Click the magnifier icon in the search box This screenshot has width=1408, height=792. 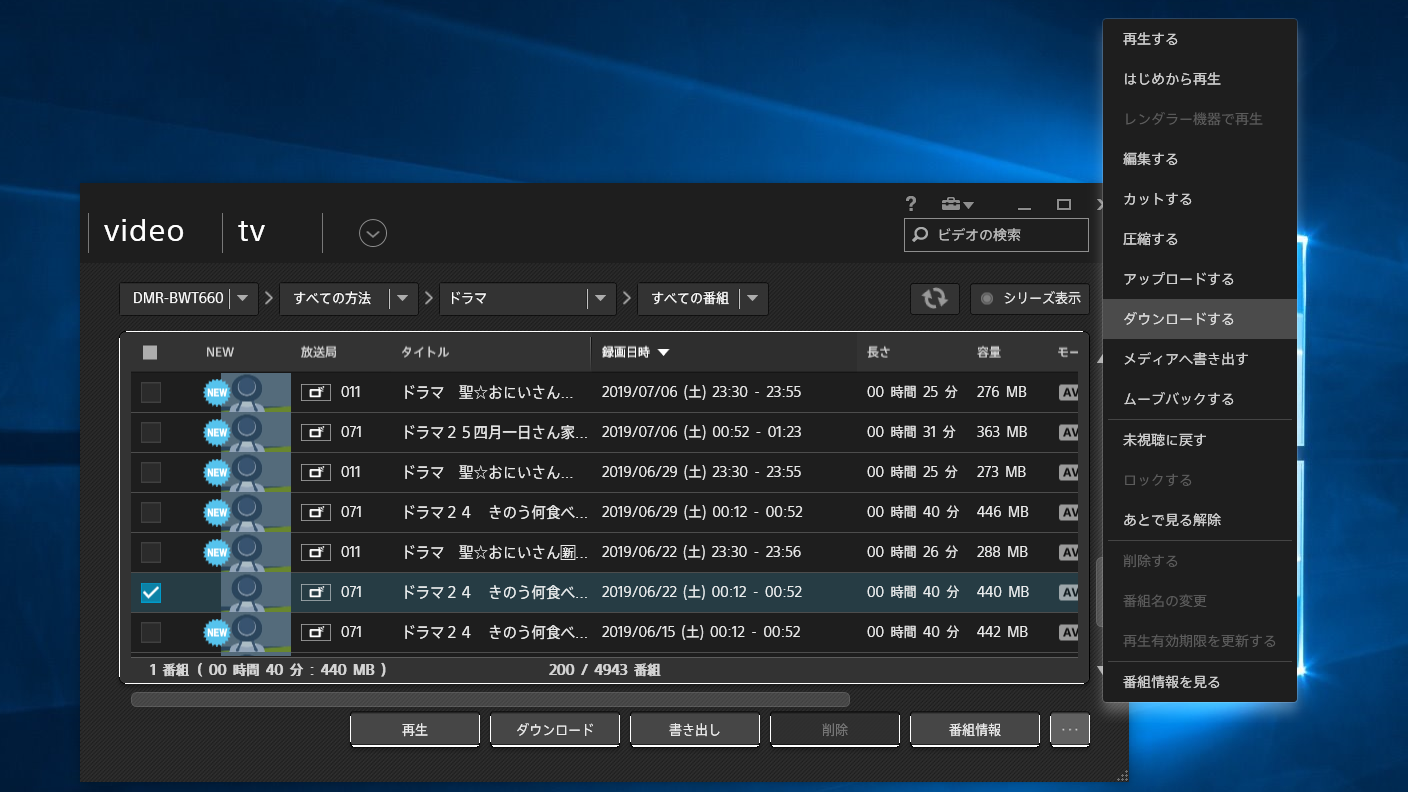pos(921,235)
